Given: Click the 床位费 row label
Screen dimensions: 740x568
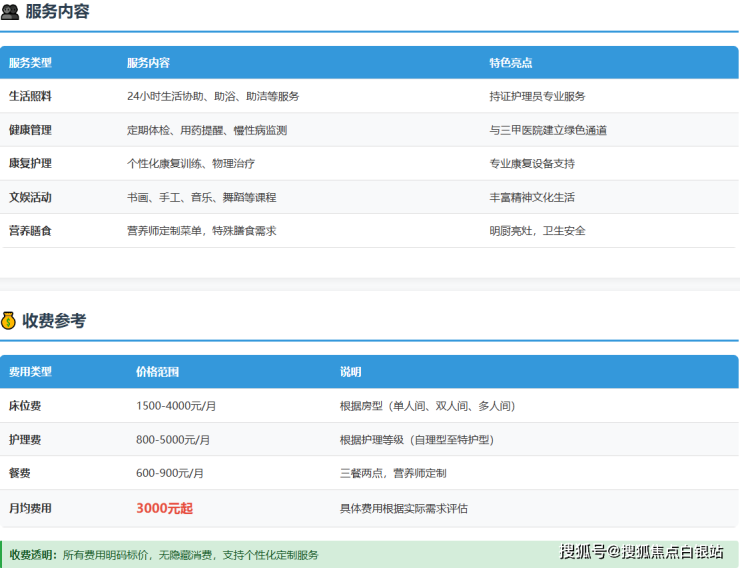Looking at the screenshot, I should [x=25, y=406].
